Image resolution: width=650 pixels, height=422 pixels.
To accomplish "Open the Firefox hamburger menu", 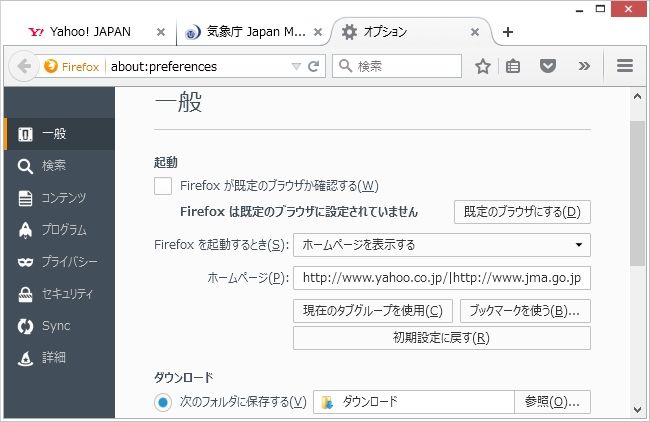I will tap(625, 65).
